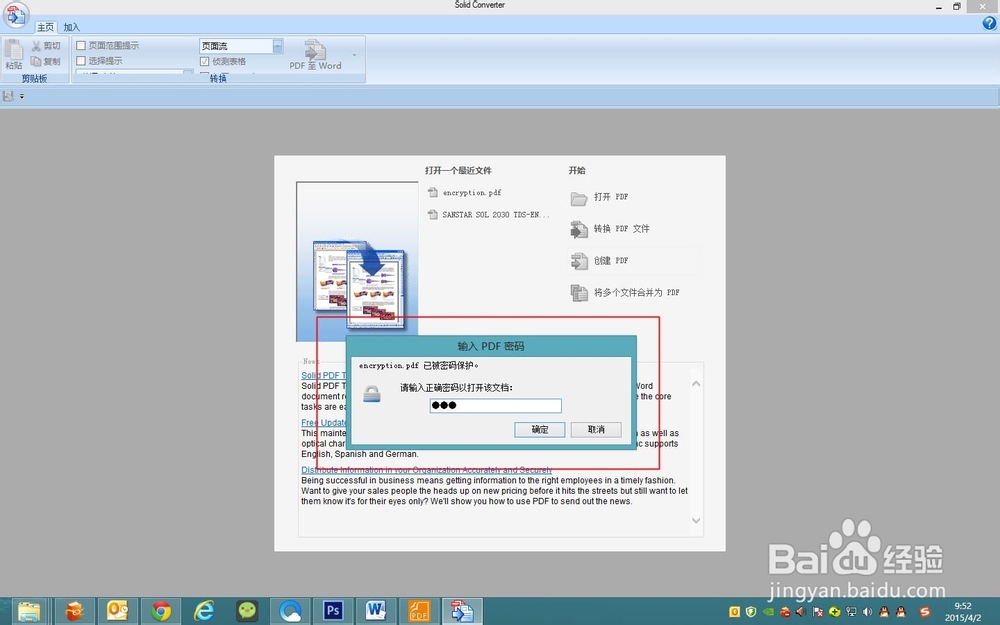Screen dimensions: 1000x625
Task: Switch to Photoshop on the taskbar
Action: point(333,611)
